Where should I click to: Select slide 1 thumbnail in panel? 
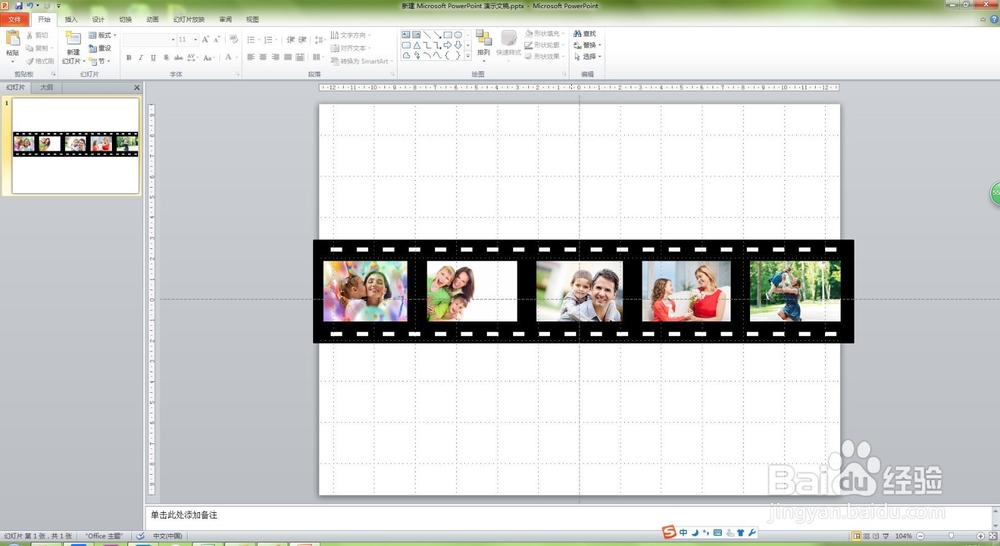point(75,145)
